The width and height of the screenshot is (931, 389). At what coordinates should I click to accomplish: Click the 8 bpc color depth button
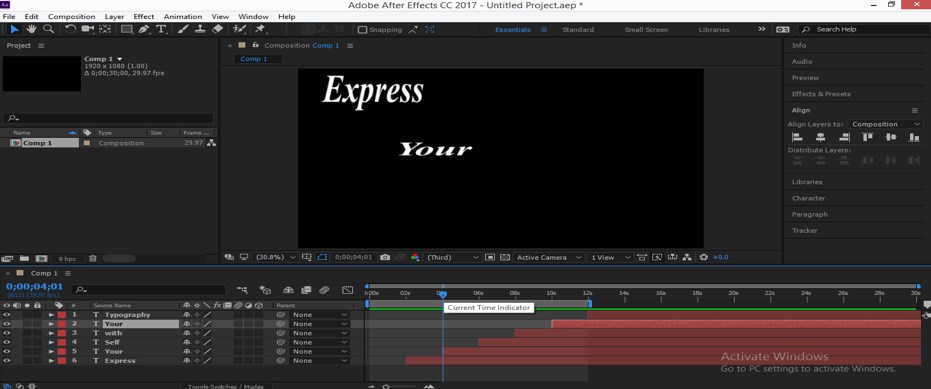pos(67,259)
